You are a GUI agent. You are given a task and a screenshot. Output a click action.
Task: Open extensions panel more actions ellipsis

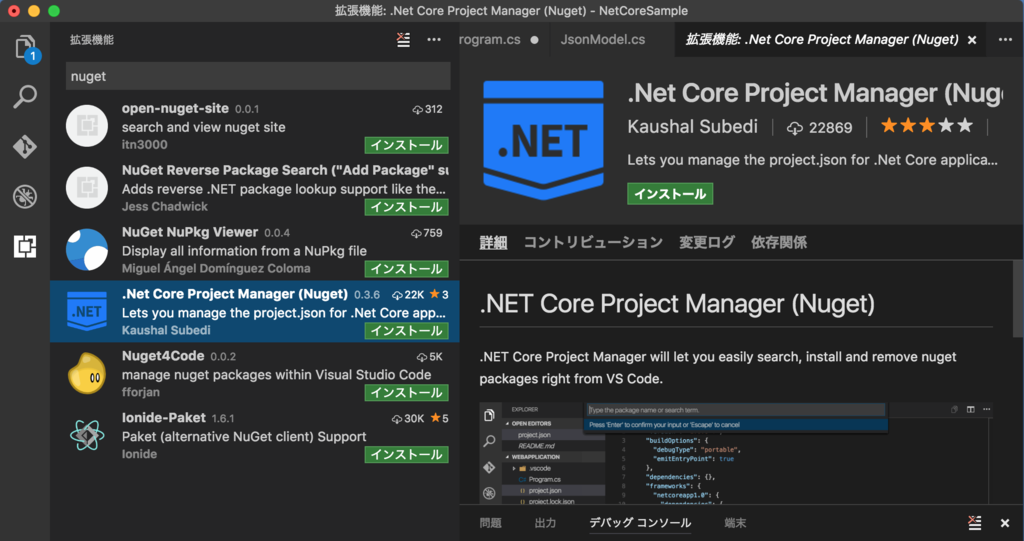pos(434,40)
